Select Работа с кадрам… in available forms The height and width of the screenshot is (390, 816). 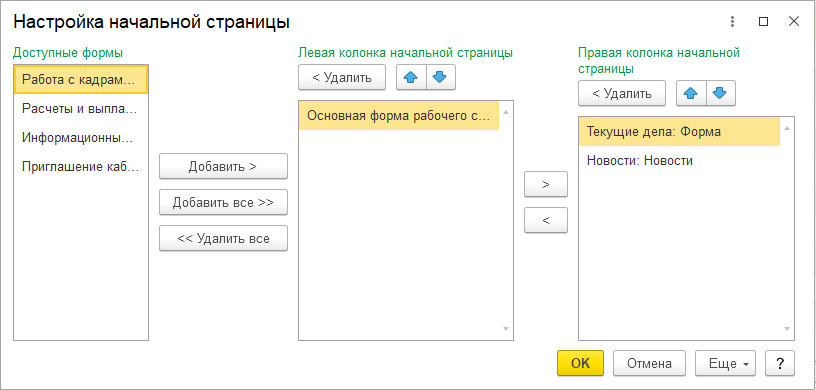(81, 80)
